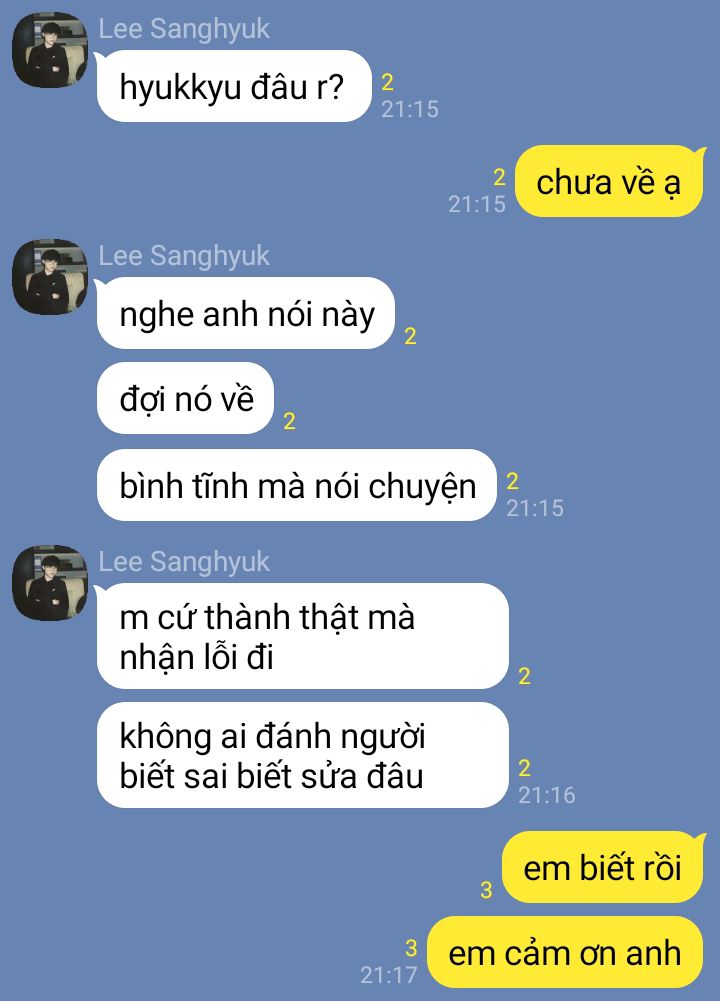Tap unread count next to 'đợi nó về'

[x=289, y=421]
